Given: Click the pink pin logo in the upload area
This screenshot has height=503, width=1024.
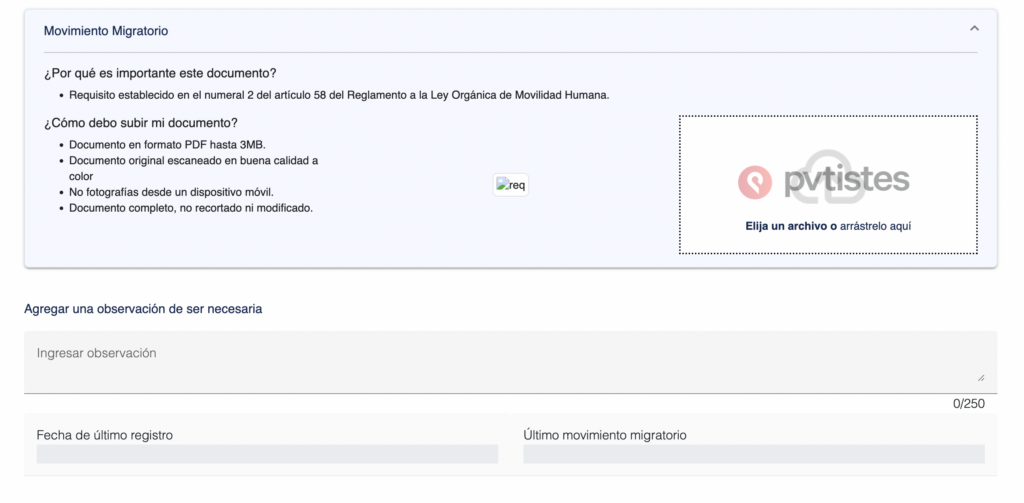Looking at the screenshot, I should (x=755, y=181).
